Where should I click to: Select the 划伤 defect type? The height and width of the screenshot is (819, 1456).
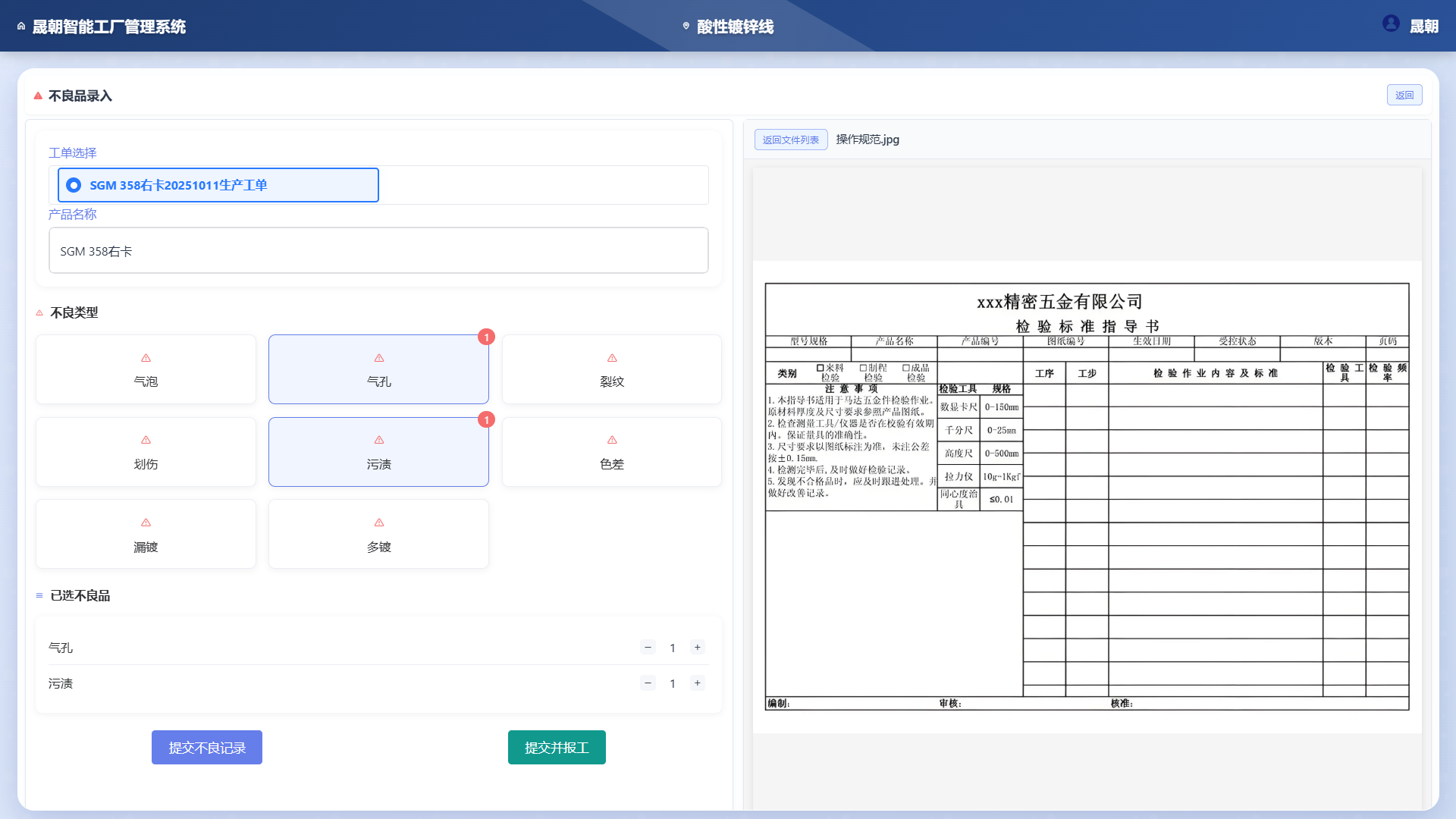pyautogui.click(x=146, y=452)
